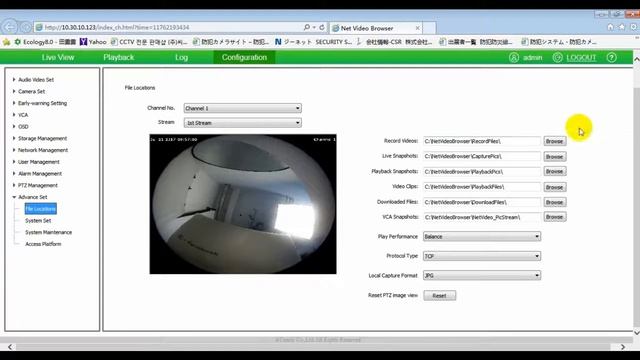Screen dimensions: 640x360
Task: Click the Video Clips path field
Action: tap(482, 187)
